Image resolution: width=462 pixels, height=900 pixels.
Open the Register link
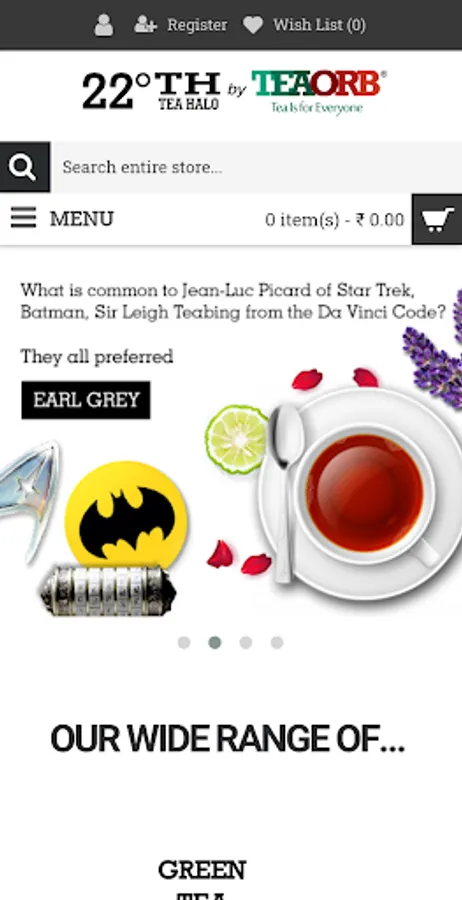pos(197,25)
